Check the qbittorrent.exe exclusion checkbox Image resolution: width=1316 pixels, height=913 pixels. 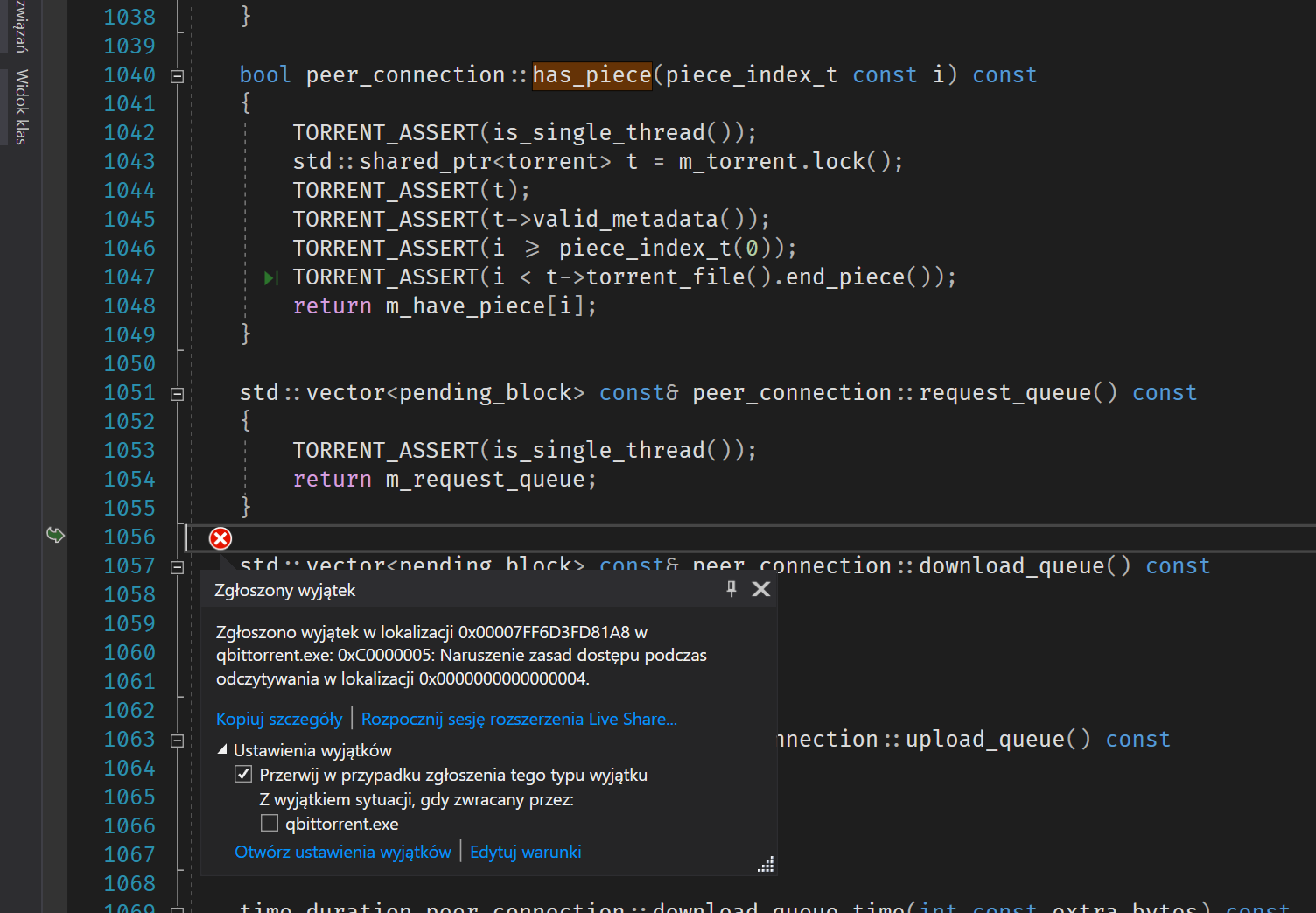click(x=269, y=823)
